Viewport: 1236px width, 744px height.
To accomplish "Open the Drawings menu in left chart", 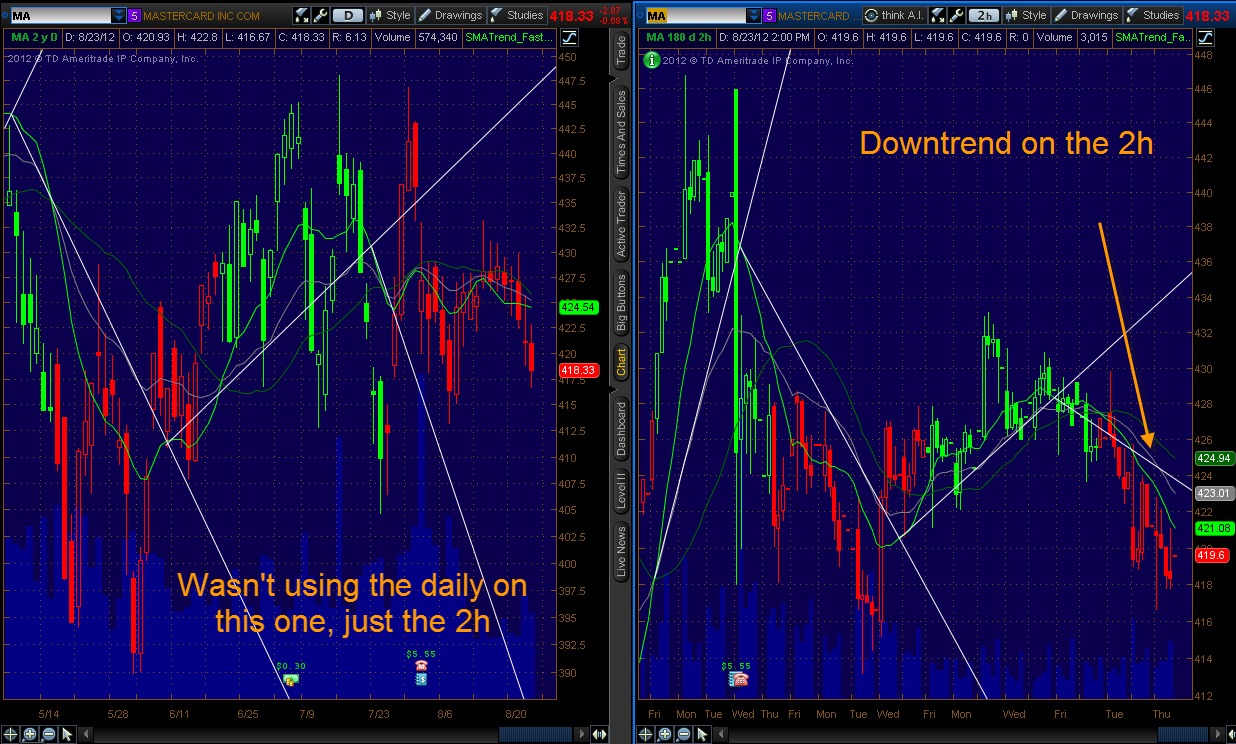I will (450, 16).
